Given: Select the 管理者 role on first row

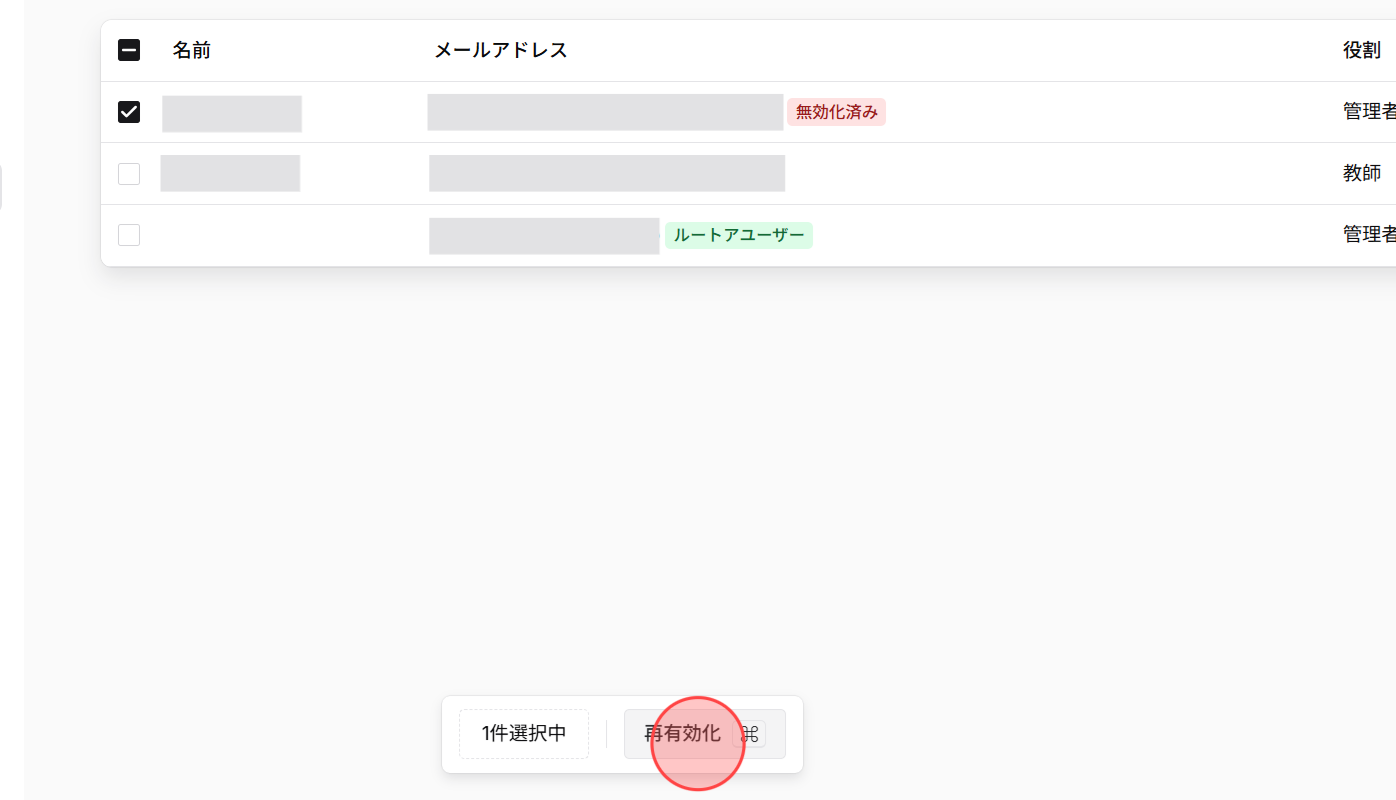Looking at the screenshot, I should point(1368,110).
